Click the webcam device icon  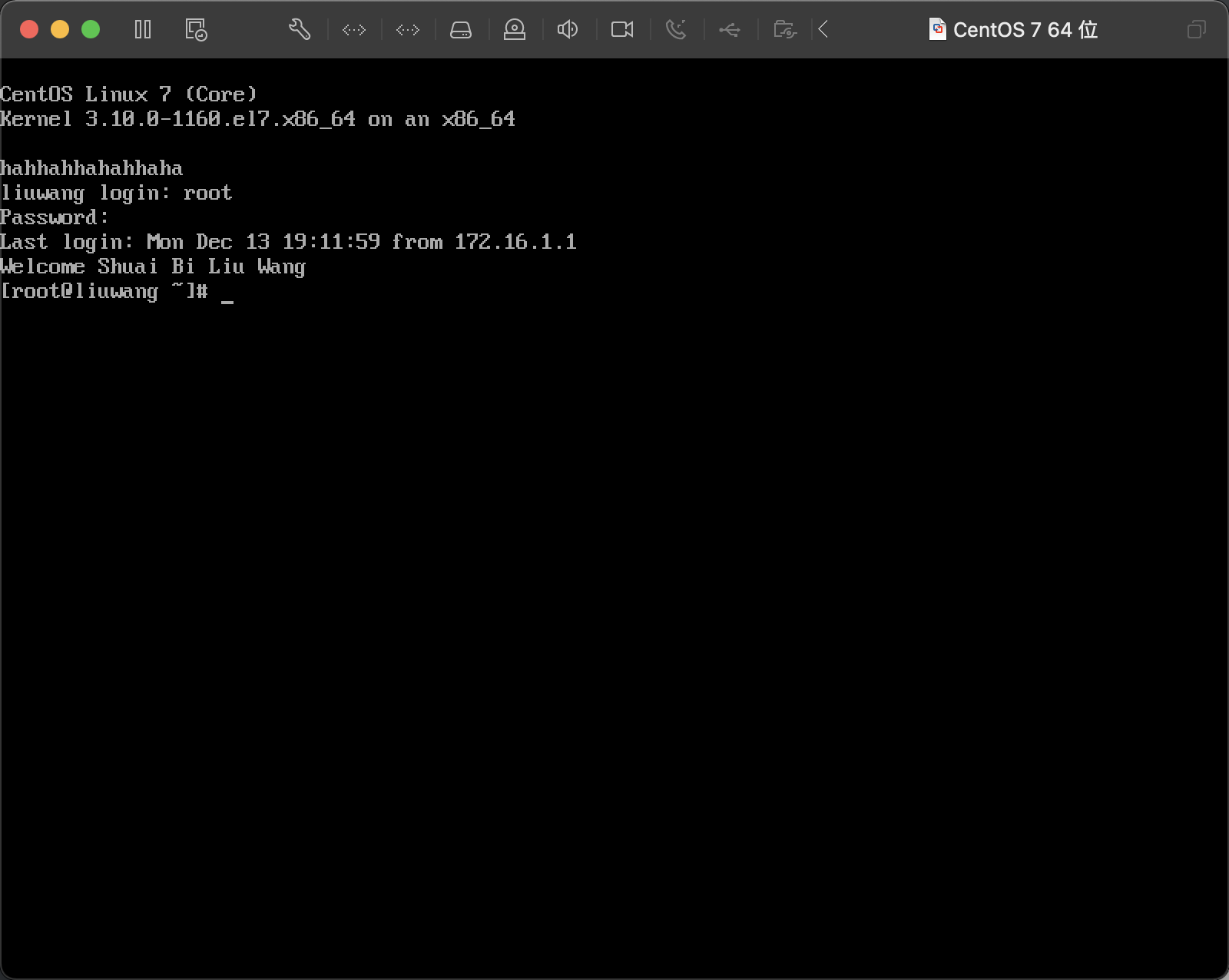515,30
